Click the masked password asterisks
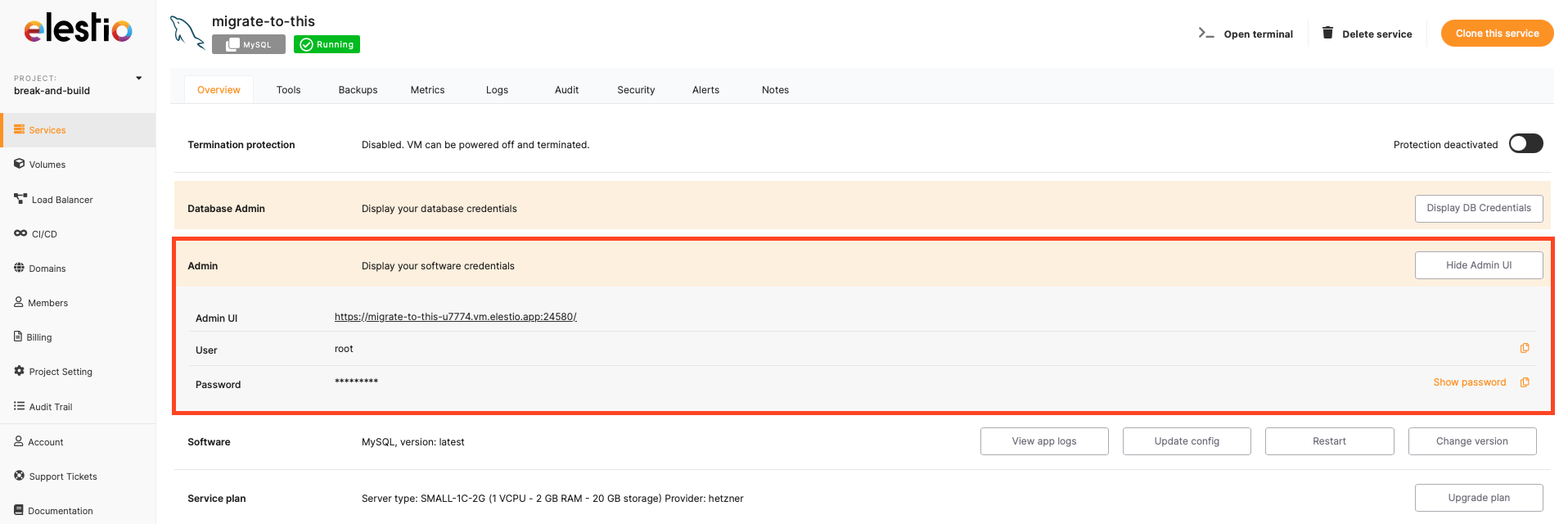The width and height of the screenshot is (1568, 524). point(356,382)
